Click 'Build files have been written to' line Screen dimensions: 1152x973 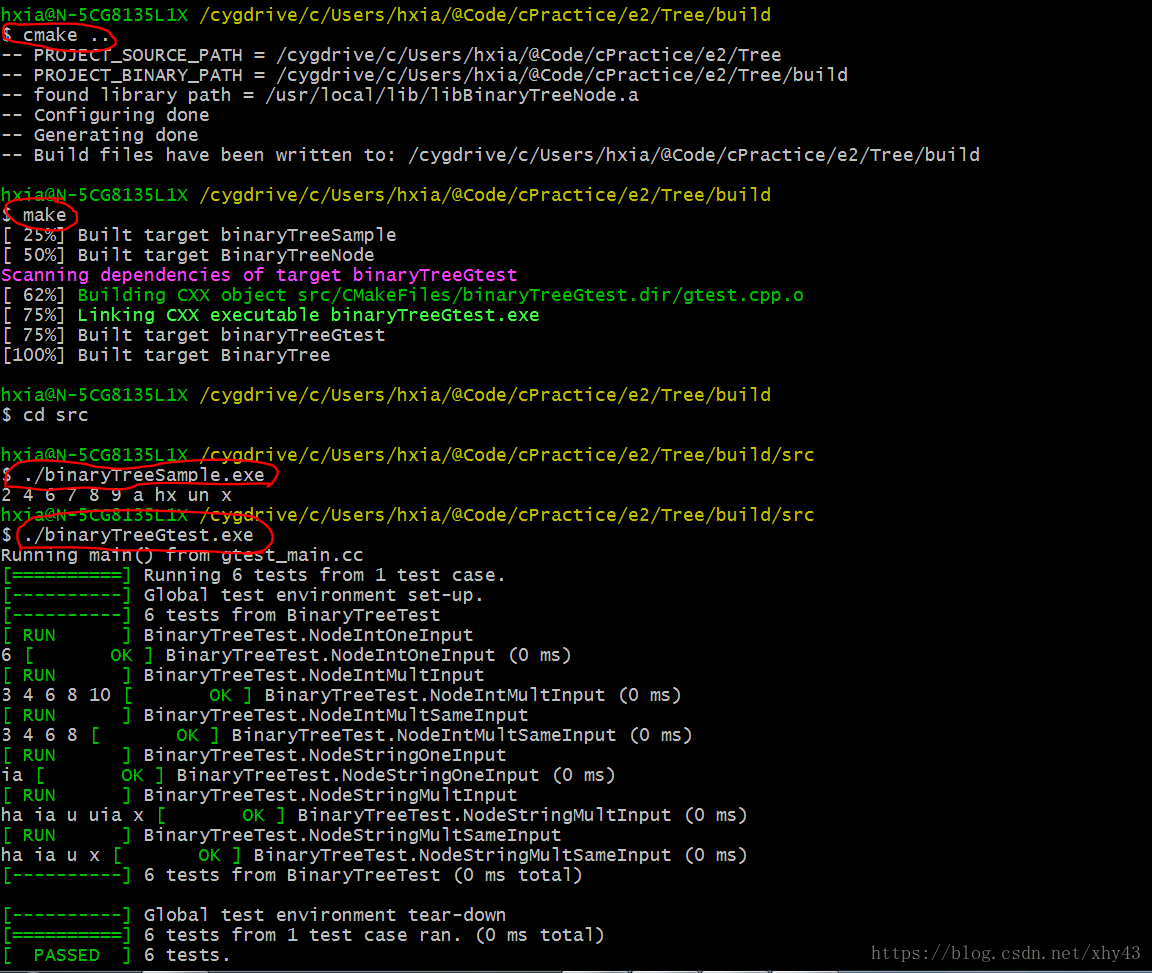[x=490, y=155]
